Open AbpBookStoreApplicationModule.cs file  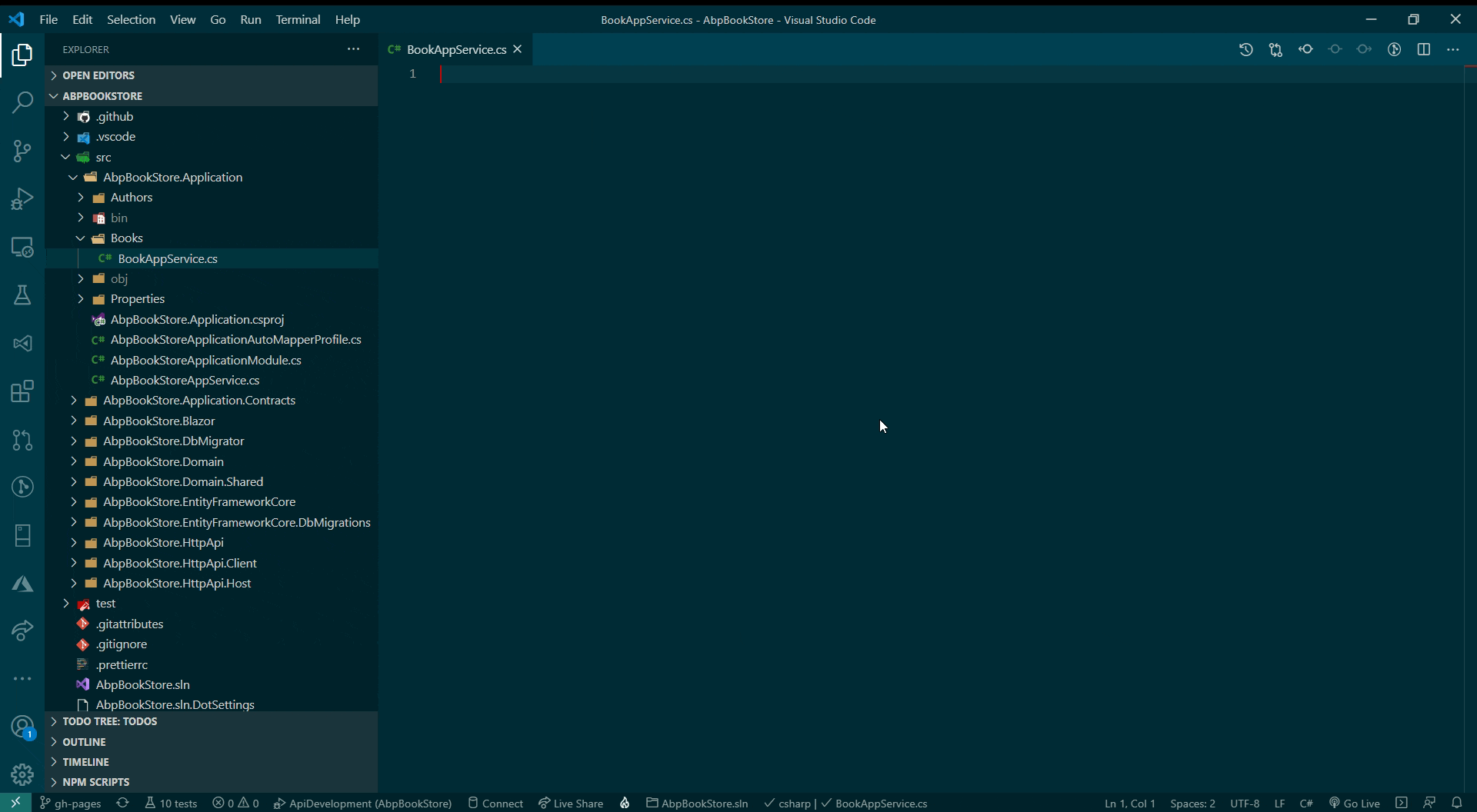[x=212, y=361]
